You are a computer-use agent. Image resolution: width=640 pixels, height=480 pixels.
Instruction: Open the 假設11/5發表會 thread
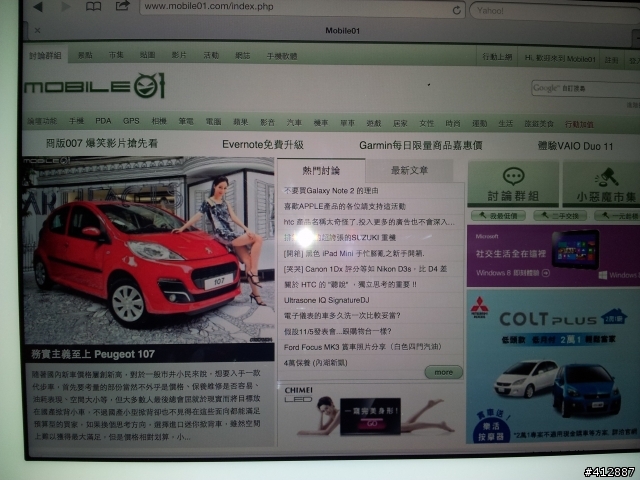click(x=338, y=331)
